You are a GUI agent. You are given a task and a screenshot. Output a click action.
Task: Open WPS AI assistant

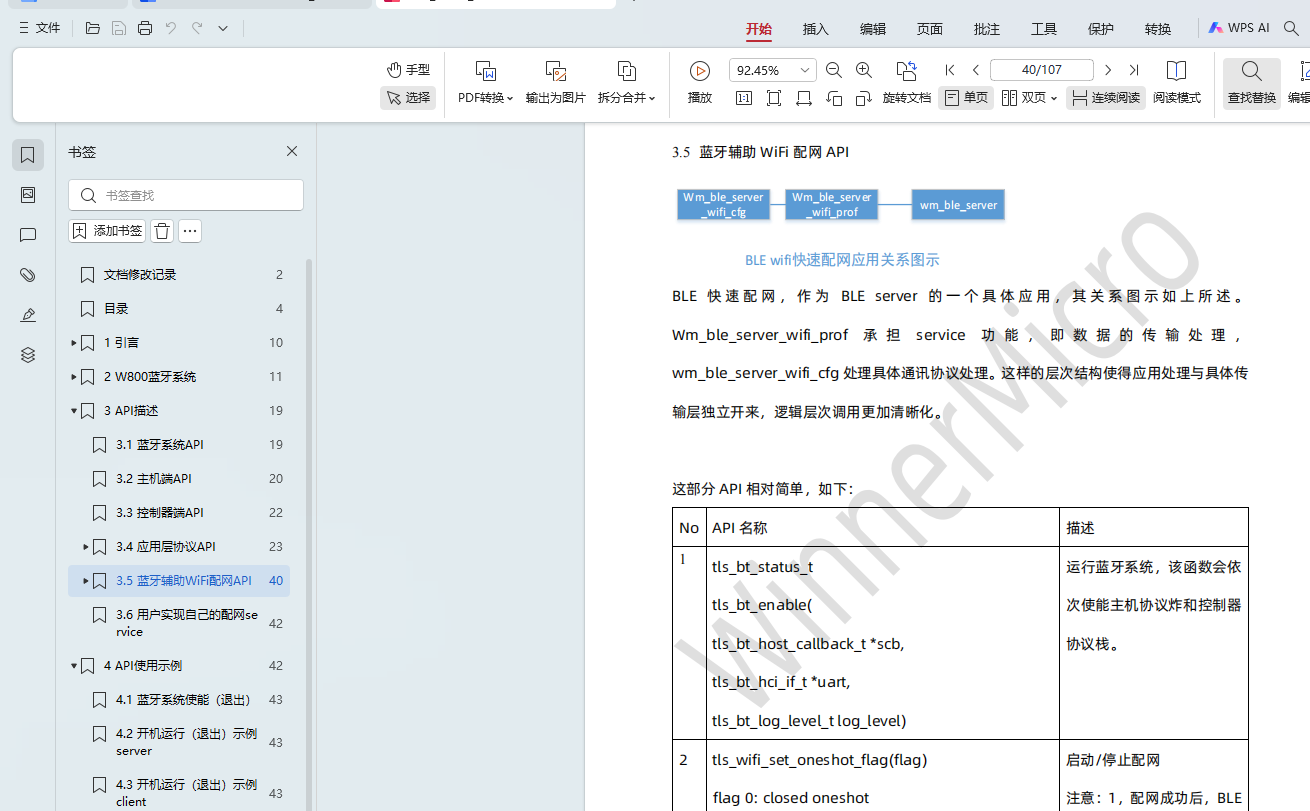pyautogui.click(x=1239, y=28)
